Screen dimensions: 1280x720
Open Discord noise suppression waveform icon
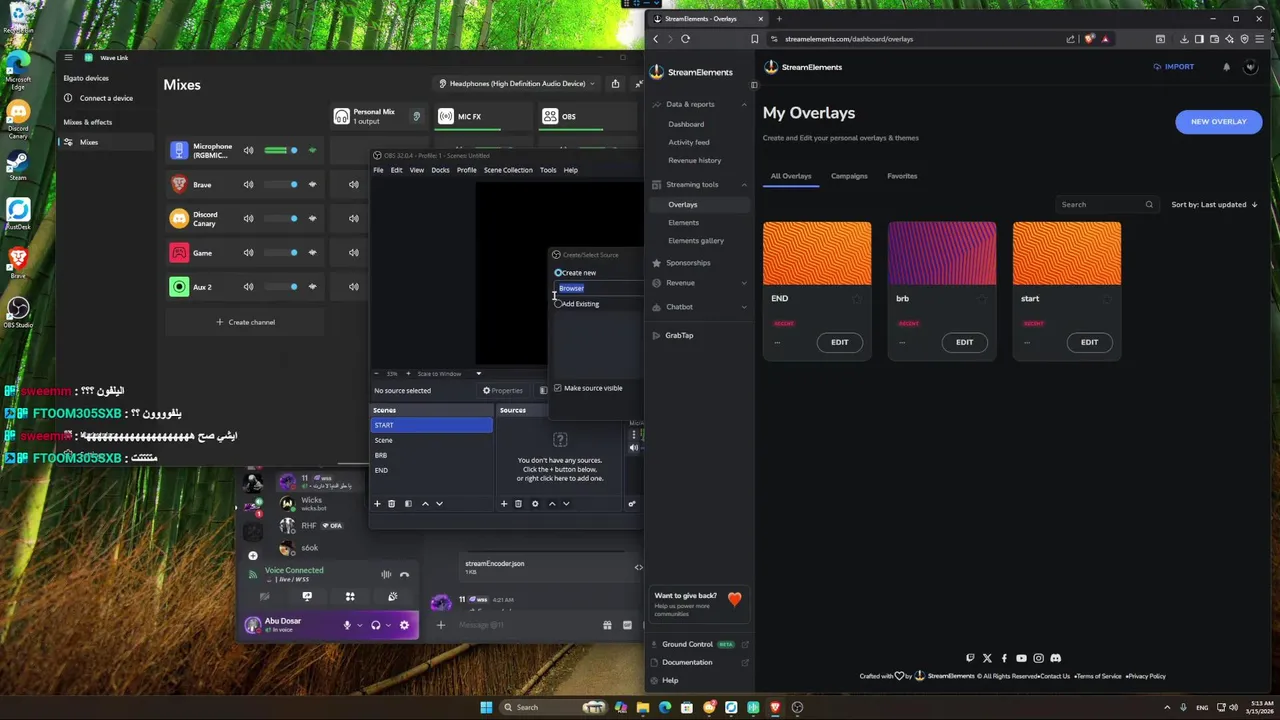point(386,574)
